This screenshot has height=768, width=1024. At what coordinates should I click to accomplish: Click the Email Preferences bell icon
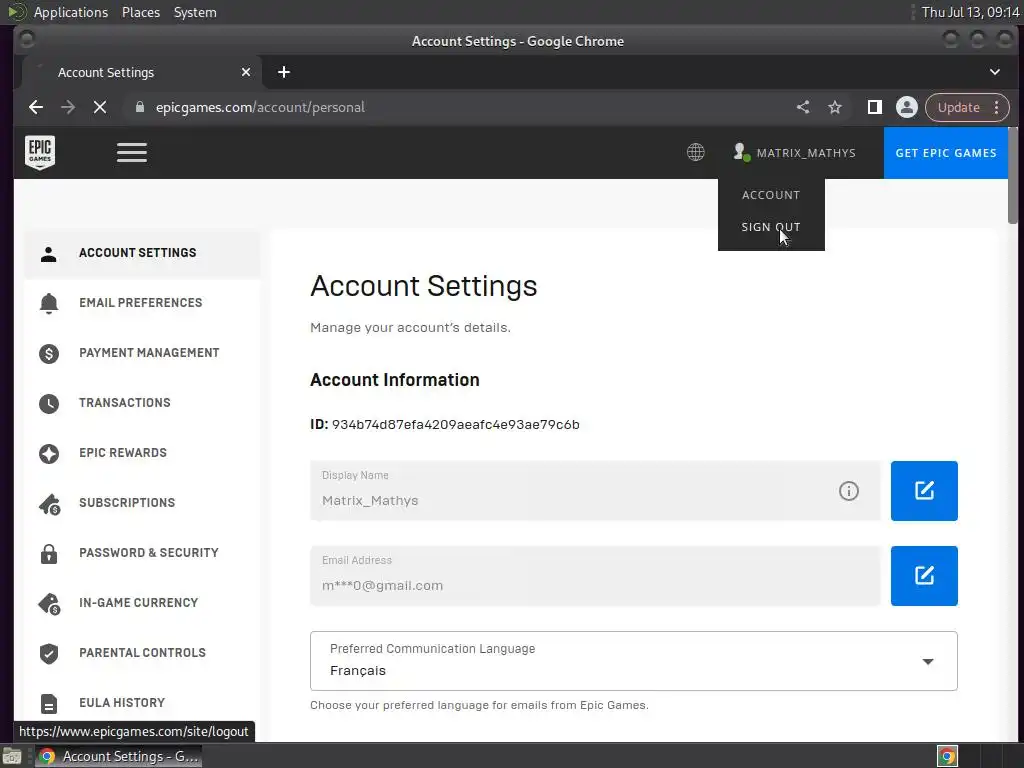point(48,304)
